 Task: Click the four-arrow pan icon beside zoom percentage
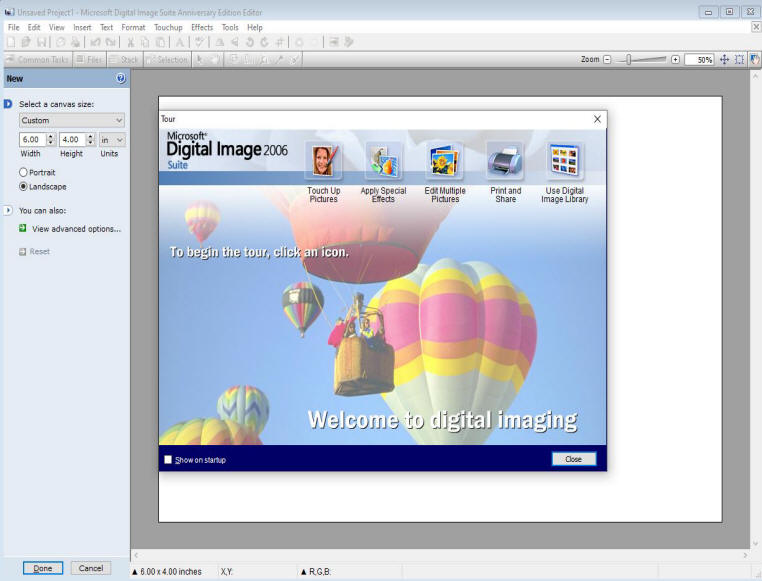724,59
